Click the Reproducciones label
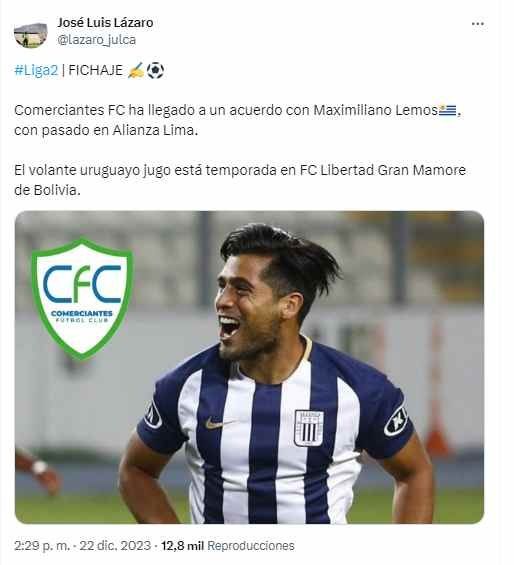This screenshot has width=514, height=565. point(251,545)
